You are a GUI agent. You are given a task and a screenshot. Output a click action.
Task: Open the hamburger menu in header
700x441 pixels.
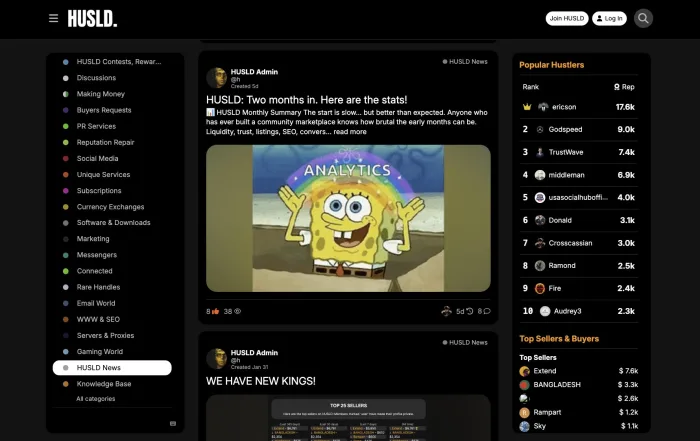point(54,18)
